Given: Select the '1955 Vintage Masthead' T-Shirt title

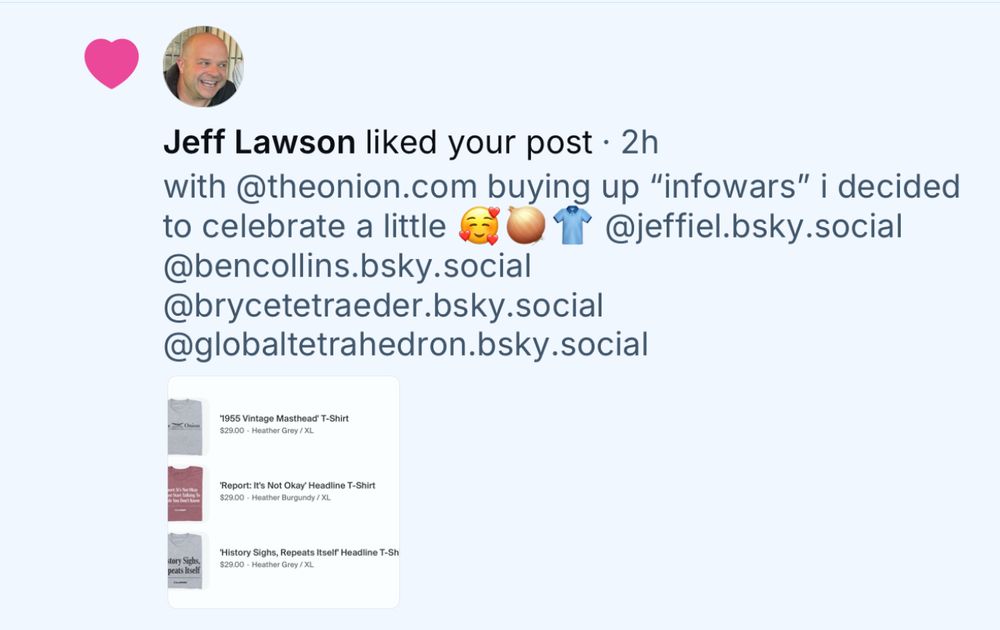Looking at the screenshot, I should (284, 418).
